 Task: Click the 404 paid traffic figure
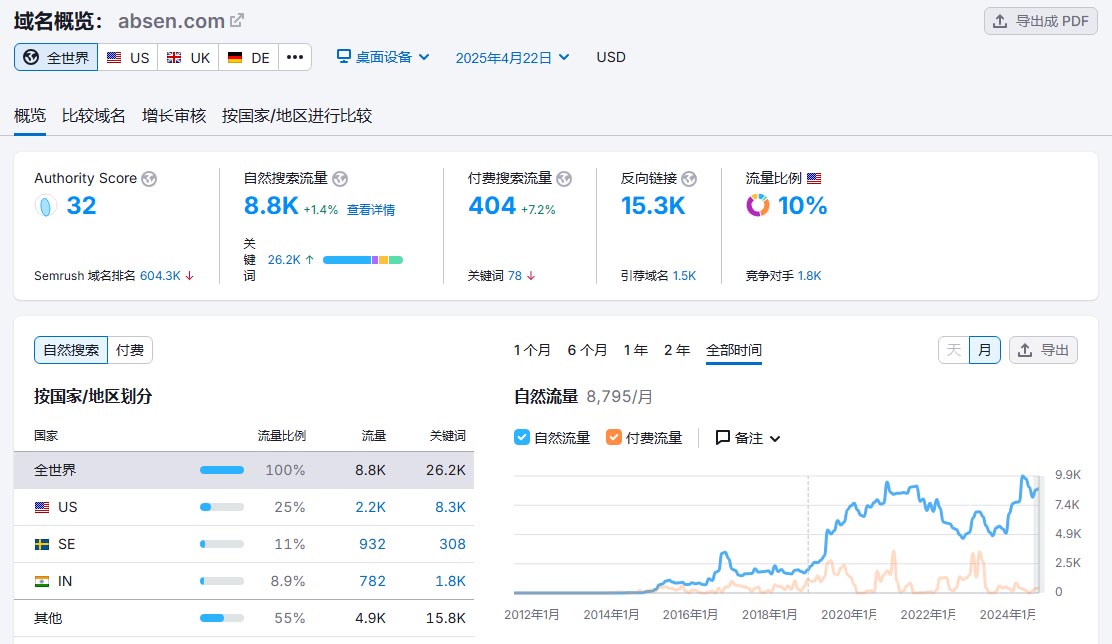492,206
